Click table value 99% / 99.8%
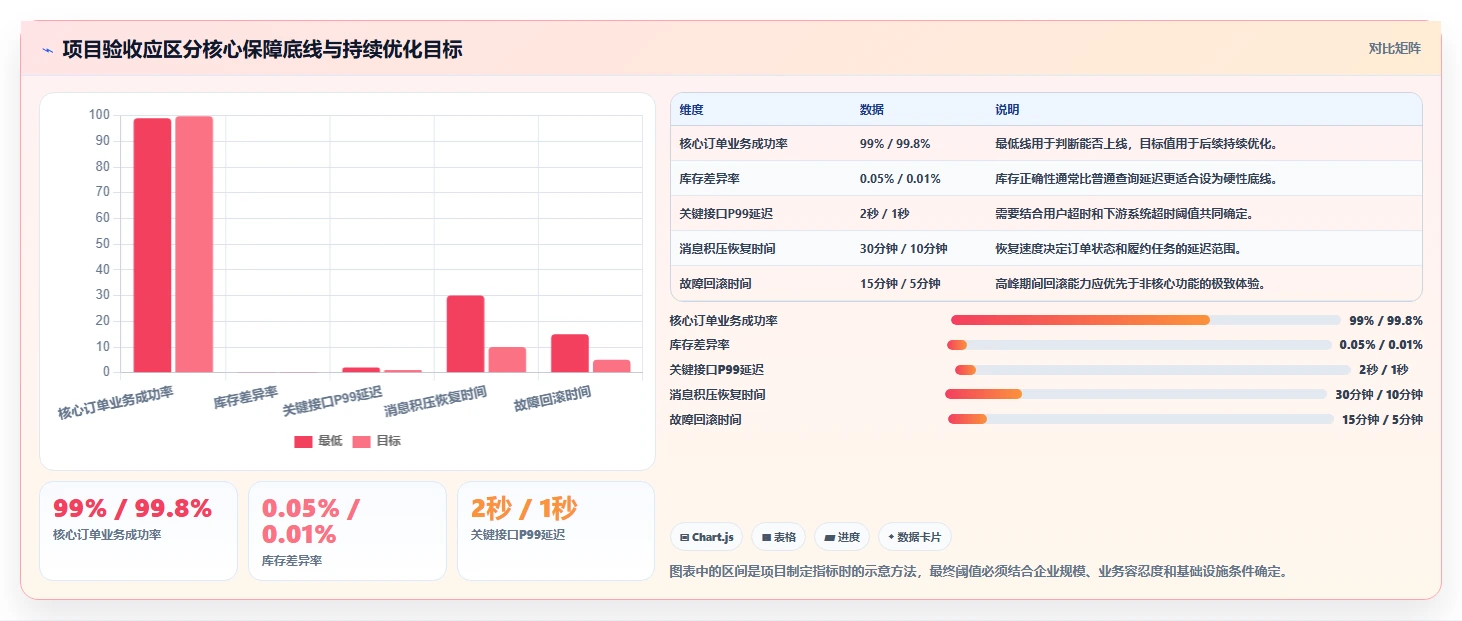The image size is (1462, 621). click(x=895, y=144)
